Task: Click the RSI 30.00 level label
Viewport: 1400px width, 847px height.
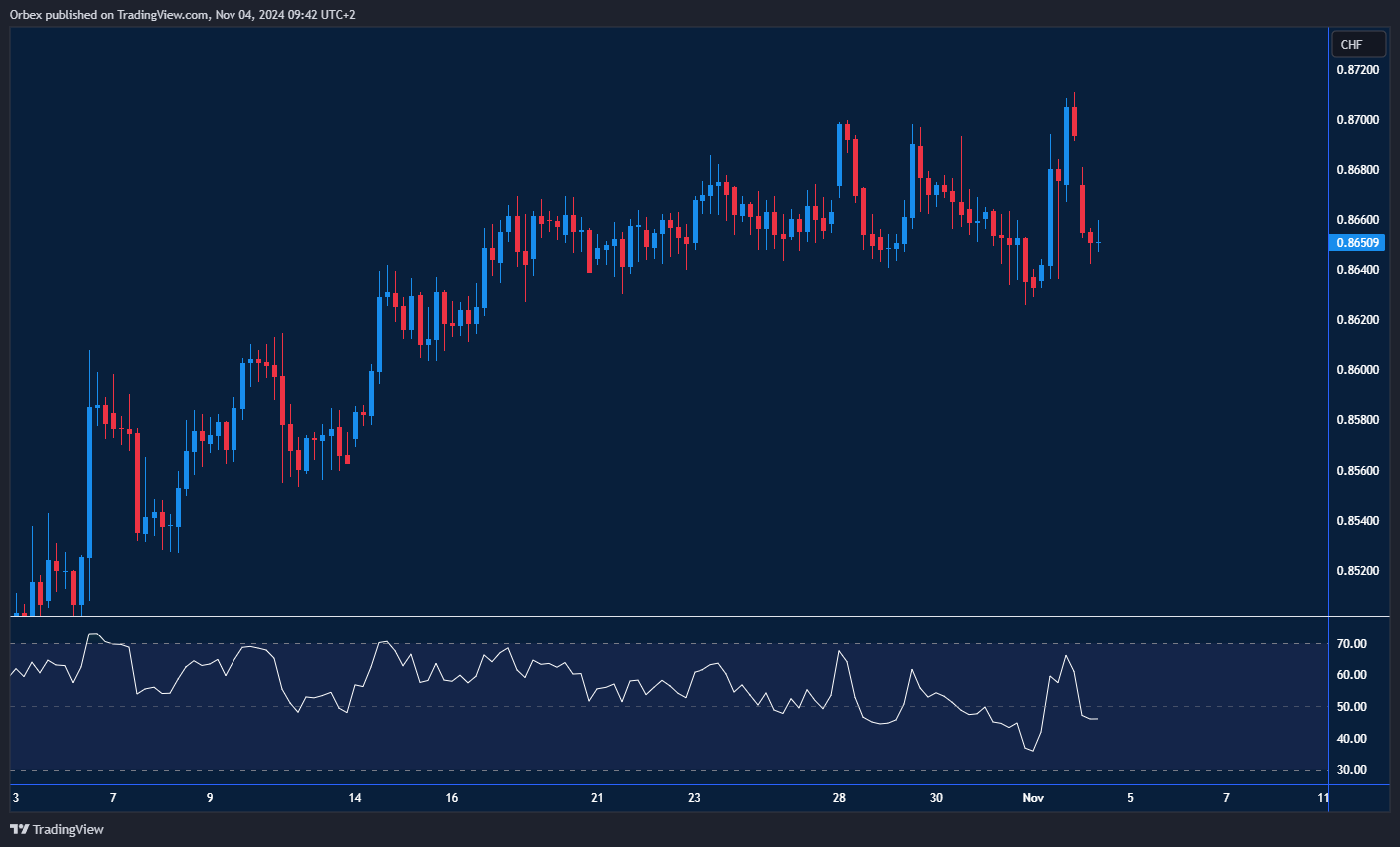Action: pyautogui.click(x=1352, y=770)
